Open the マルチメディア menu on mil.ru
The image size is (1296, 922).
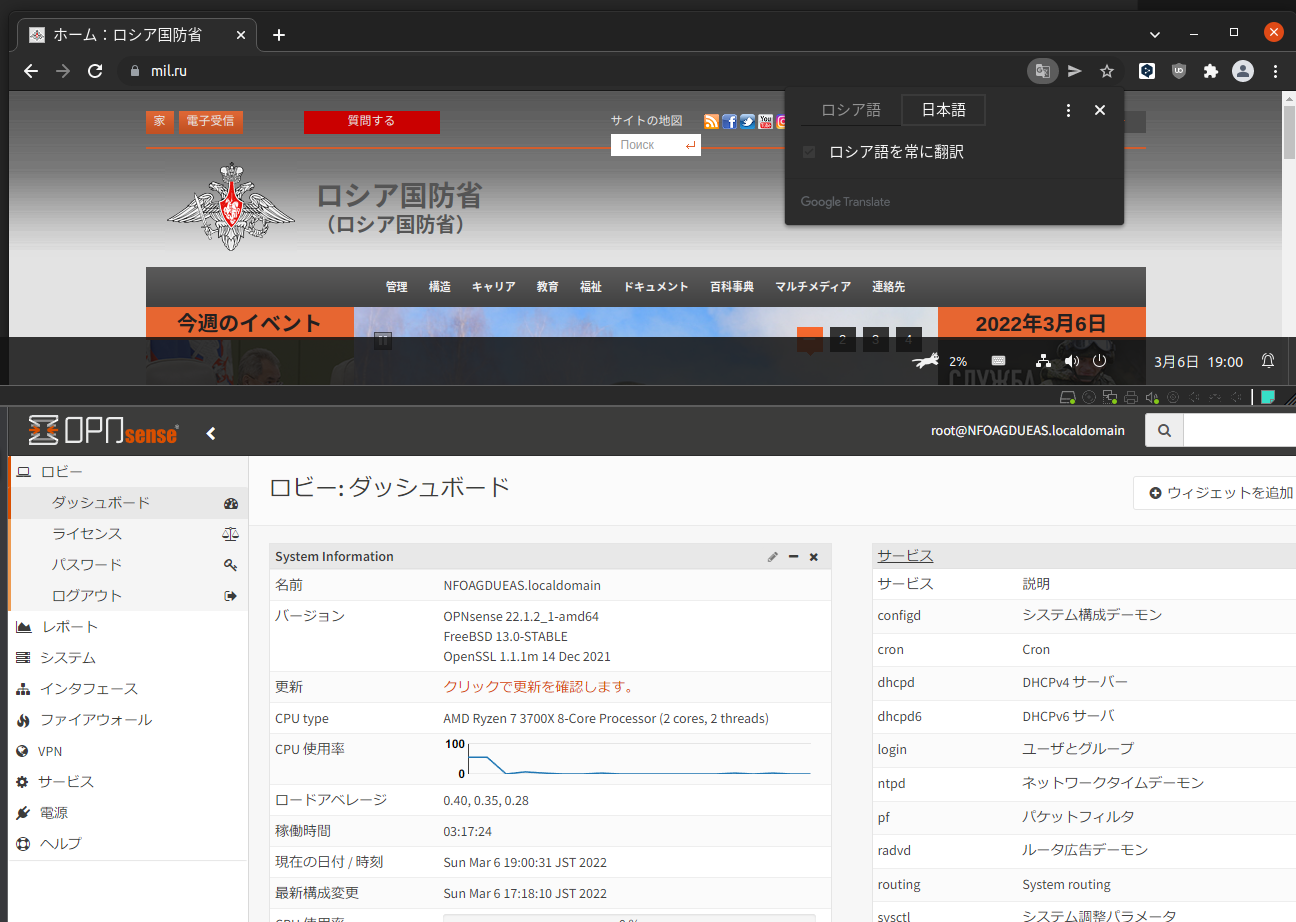pyautogui.click(x=813, y=287)
